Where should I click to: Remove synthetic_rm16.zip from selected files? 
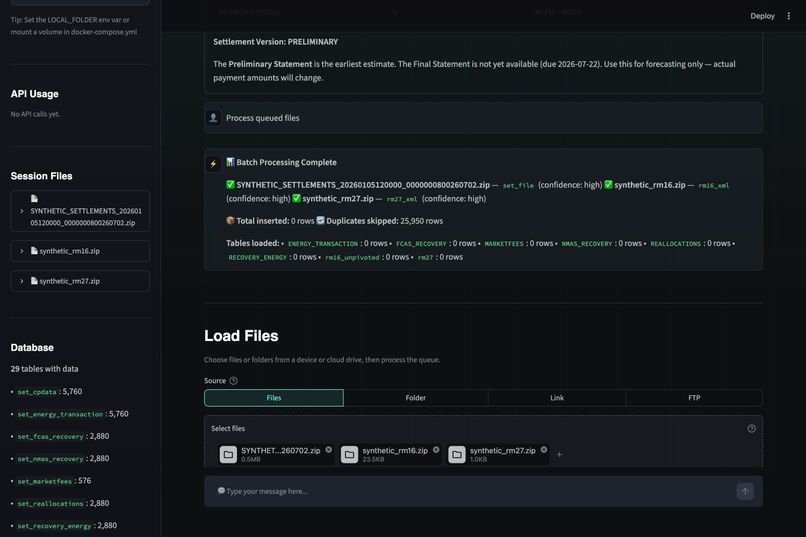coord(436,450)
